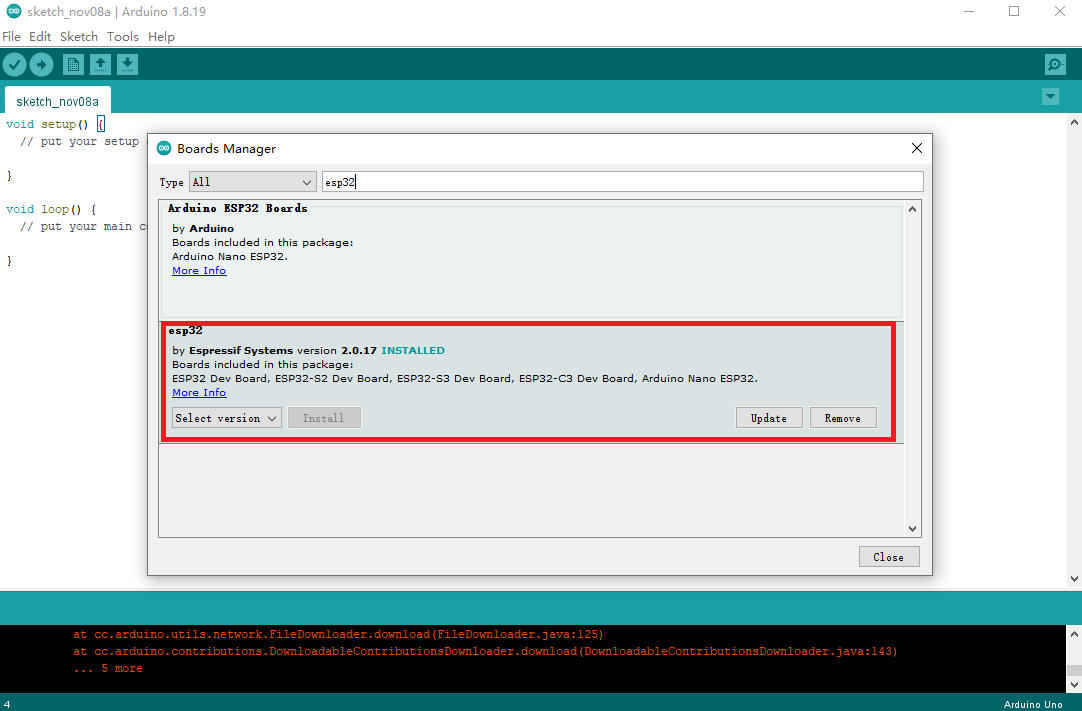Click the esp32 search field

click(622, 182)
